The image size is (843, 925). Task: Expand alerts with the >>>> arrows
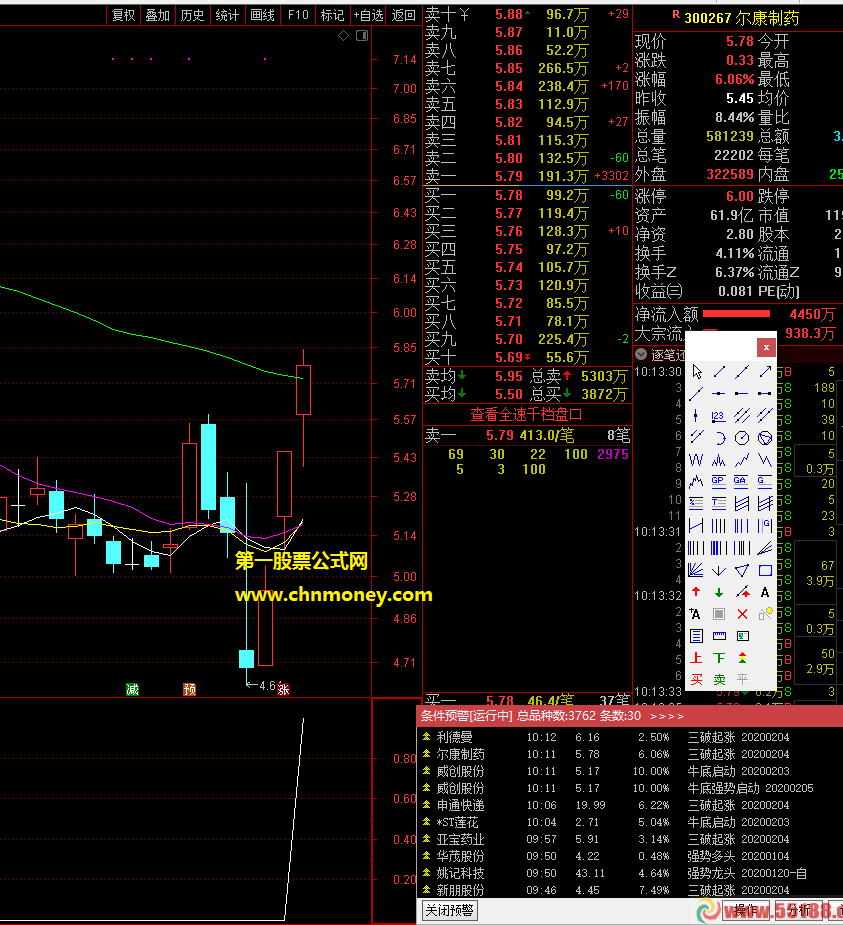[667, 716]
